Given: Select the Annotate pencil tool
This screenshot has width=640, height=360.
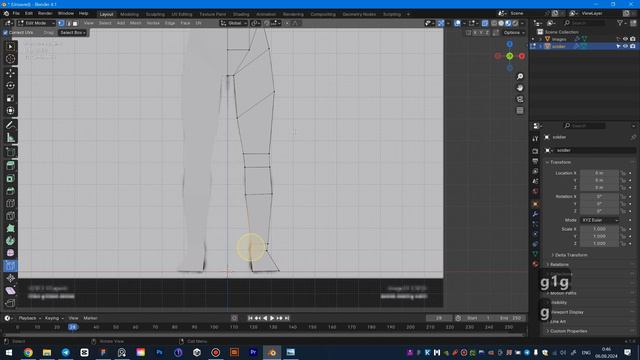Looking at the screenshot, I should click(x=11, y=125).
